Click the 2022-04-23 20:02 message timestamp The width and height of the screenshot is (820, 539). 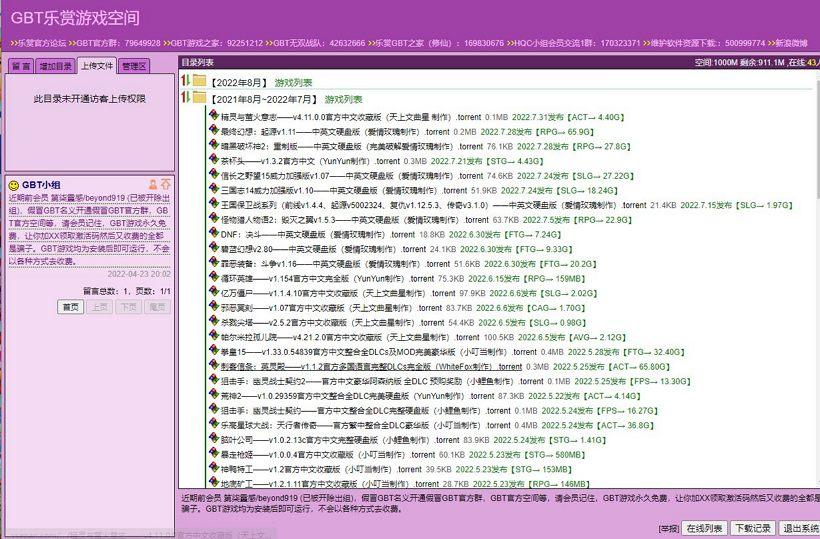point(139,274)
